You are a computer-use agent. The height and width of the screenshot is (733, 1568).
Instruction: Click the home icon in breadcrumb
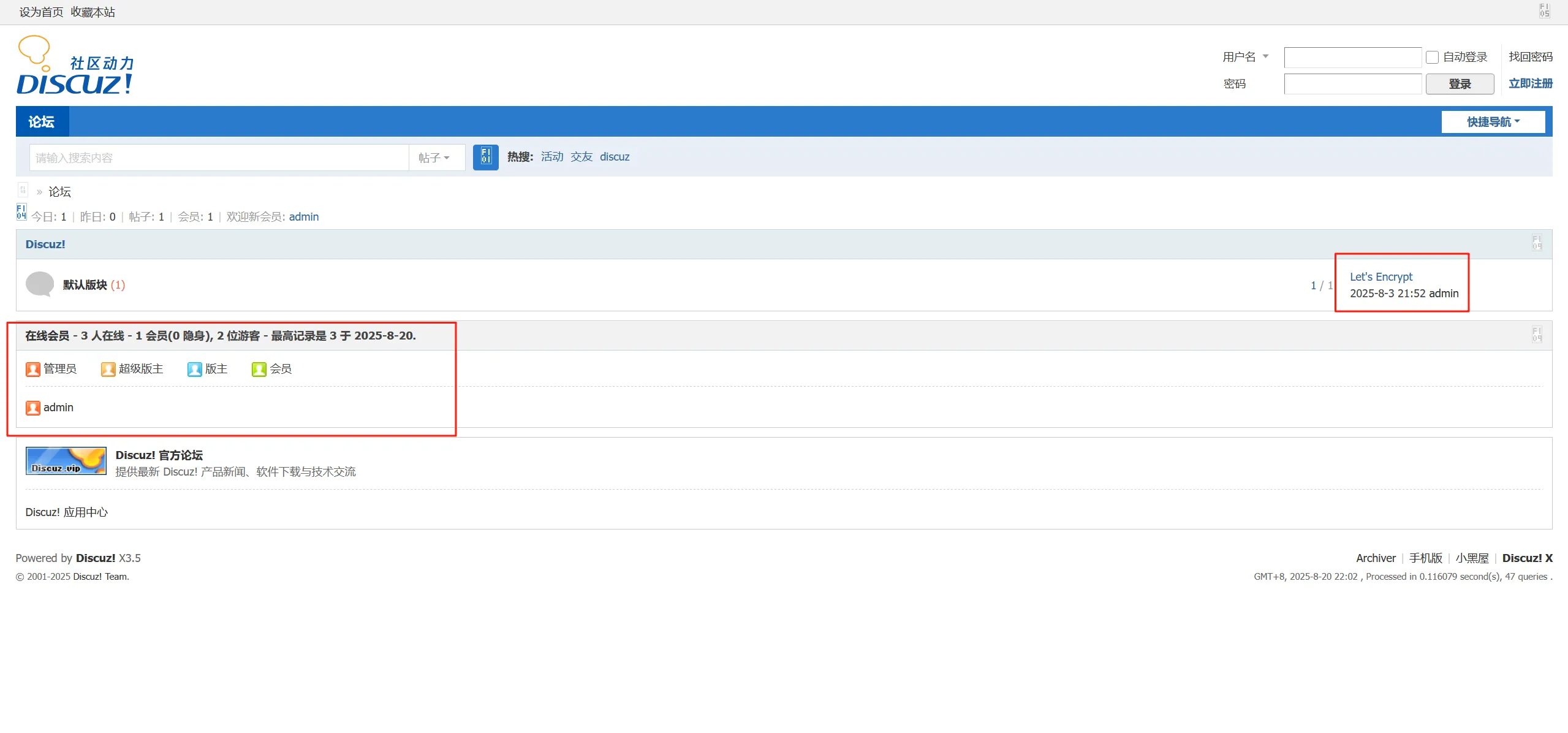tap(23, 190)
